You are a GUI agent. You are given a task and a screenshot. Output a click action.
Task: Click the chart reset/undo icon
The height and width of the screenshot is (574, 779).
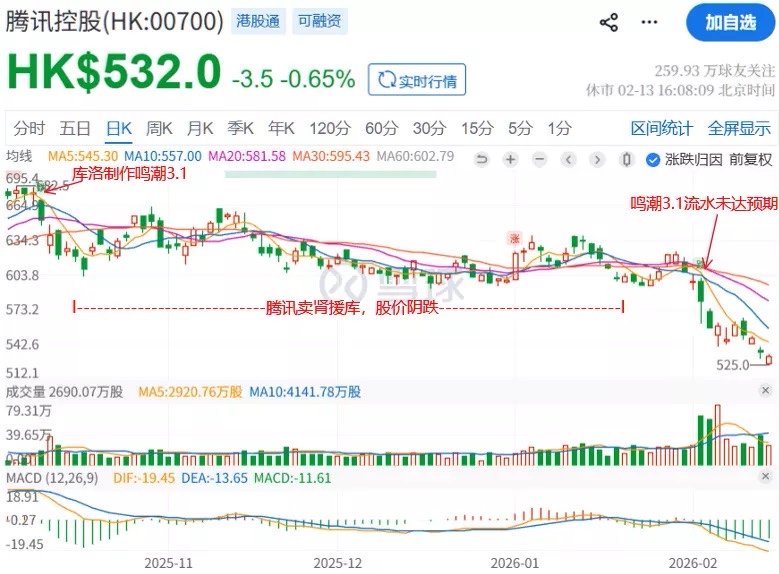pos(481,158)
